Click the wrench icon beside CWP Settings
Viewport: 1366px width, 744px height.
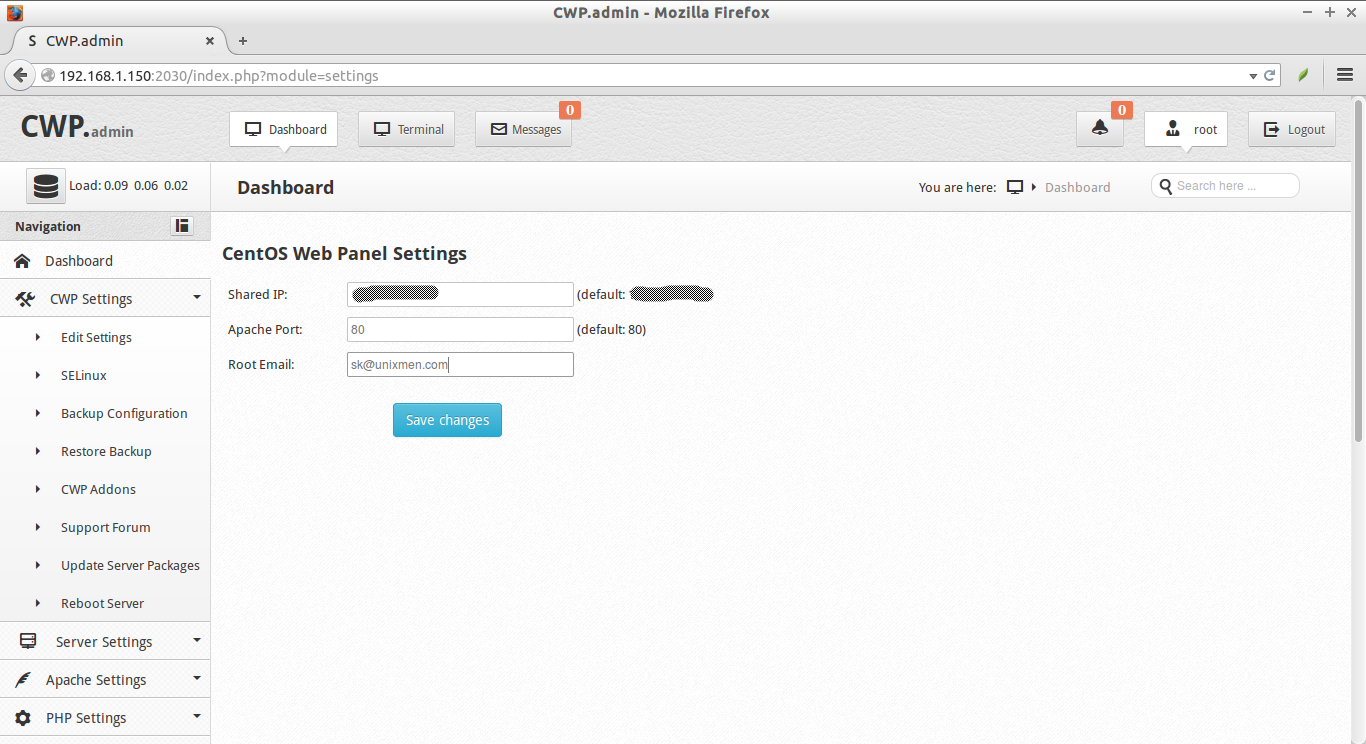tap(24, 298)
